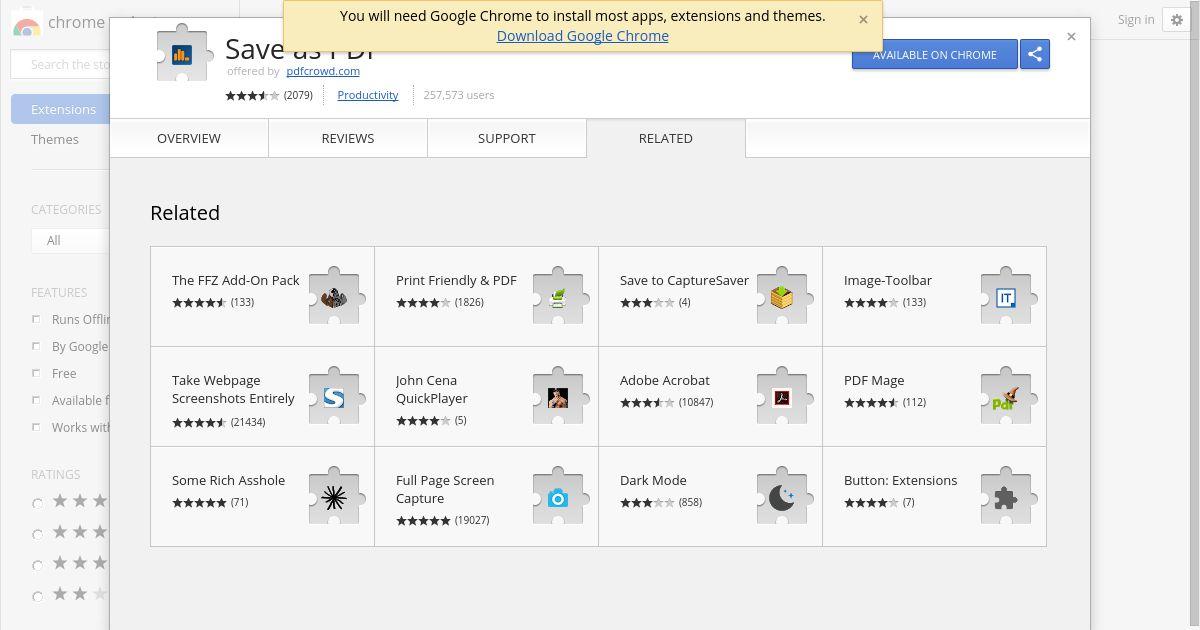The height and width of the screenshot is (630, 1200).
Task: Click the Search the store input field
Action: tap(60, 65)
